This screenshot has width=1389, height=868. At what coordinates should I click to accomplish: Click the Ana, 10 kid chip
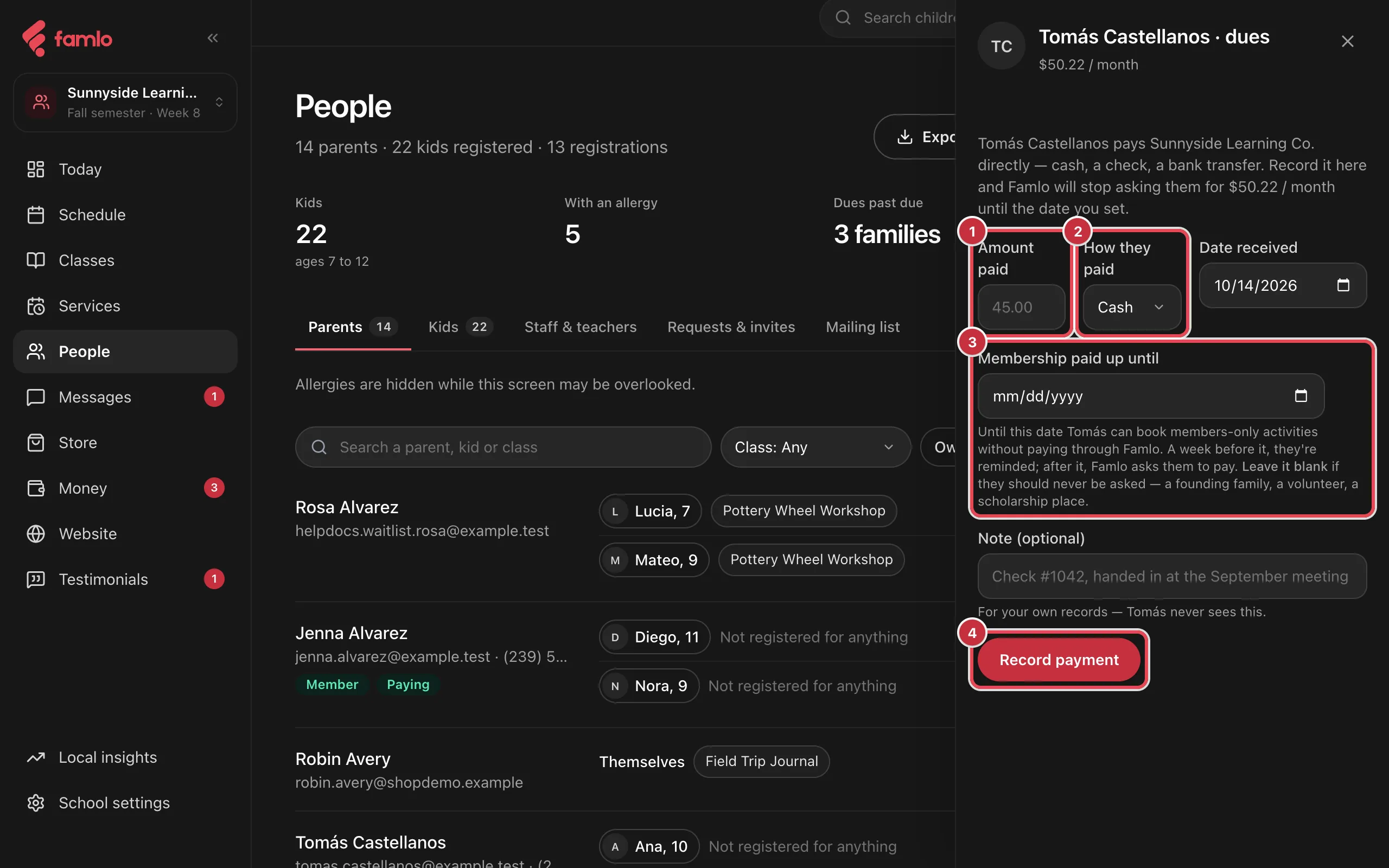point(648,846)
